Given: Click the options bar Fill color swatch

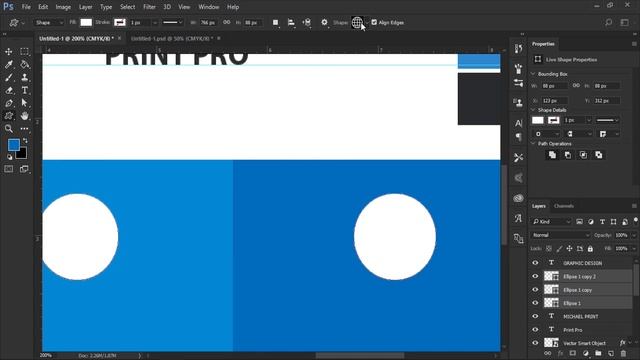Looking at the screenshot, I should point(86,22).
